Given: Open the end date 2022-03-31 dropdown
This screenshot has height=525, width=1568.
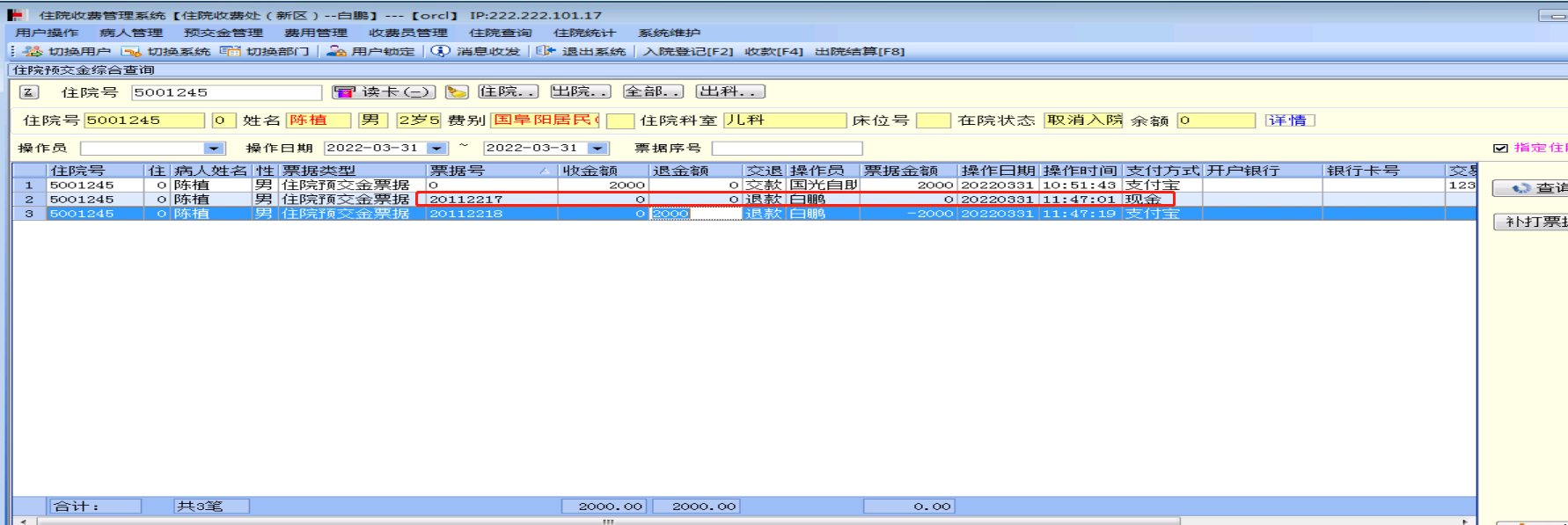Looking at the screenshot, I should tap(597, 149).
